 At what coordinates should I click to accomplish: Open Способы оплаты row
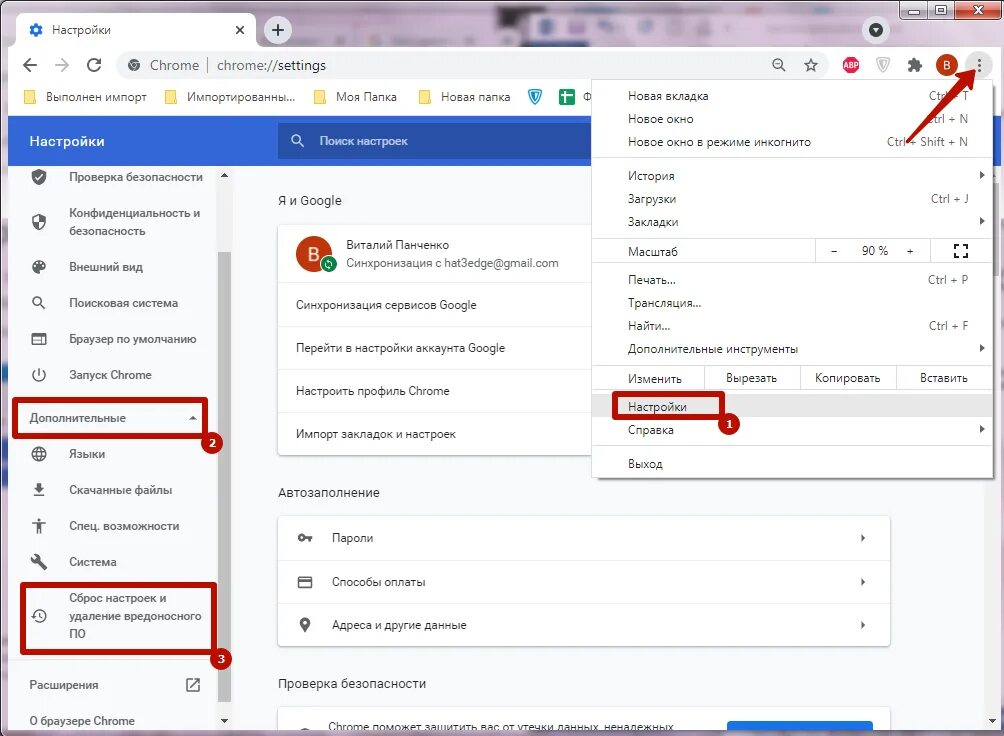pyautogui.click(x=583, y=582)
